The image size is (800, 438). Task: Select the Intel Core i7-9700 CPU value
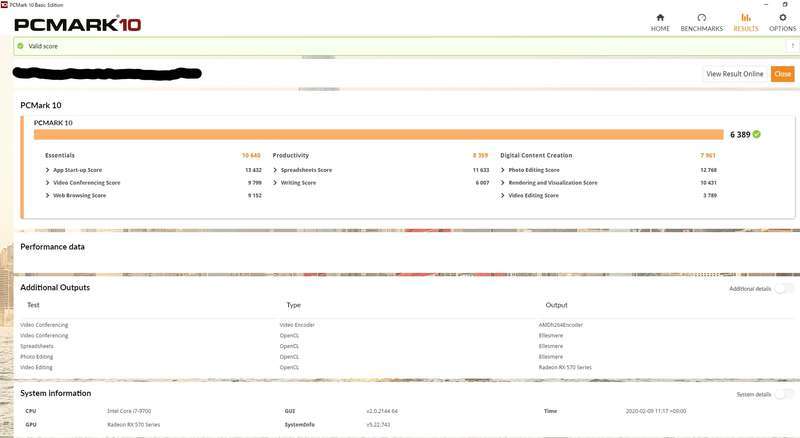tap(129, 411)
